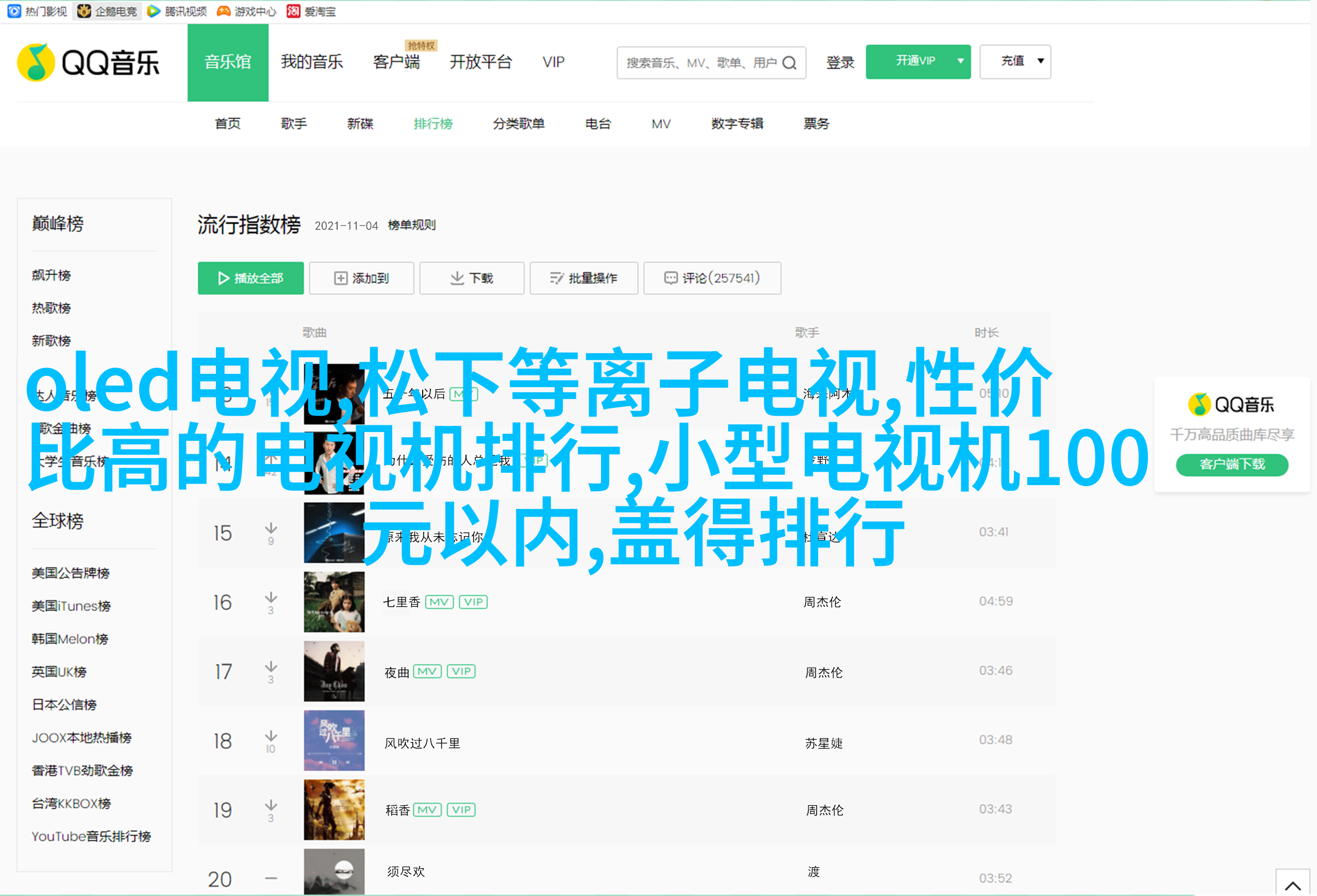Open 新歌榜 in the sidebar
Viewport: 1317px width, 896px height.
click(x=52, y=341)
